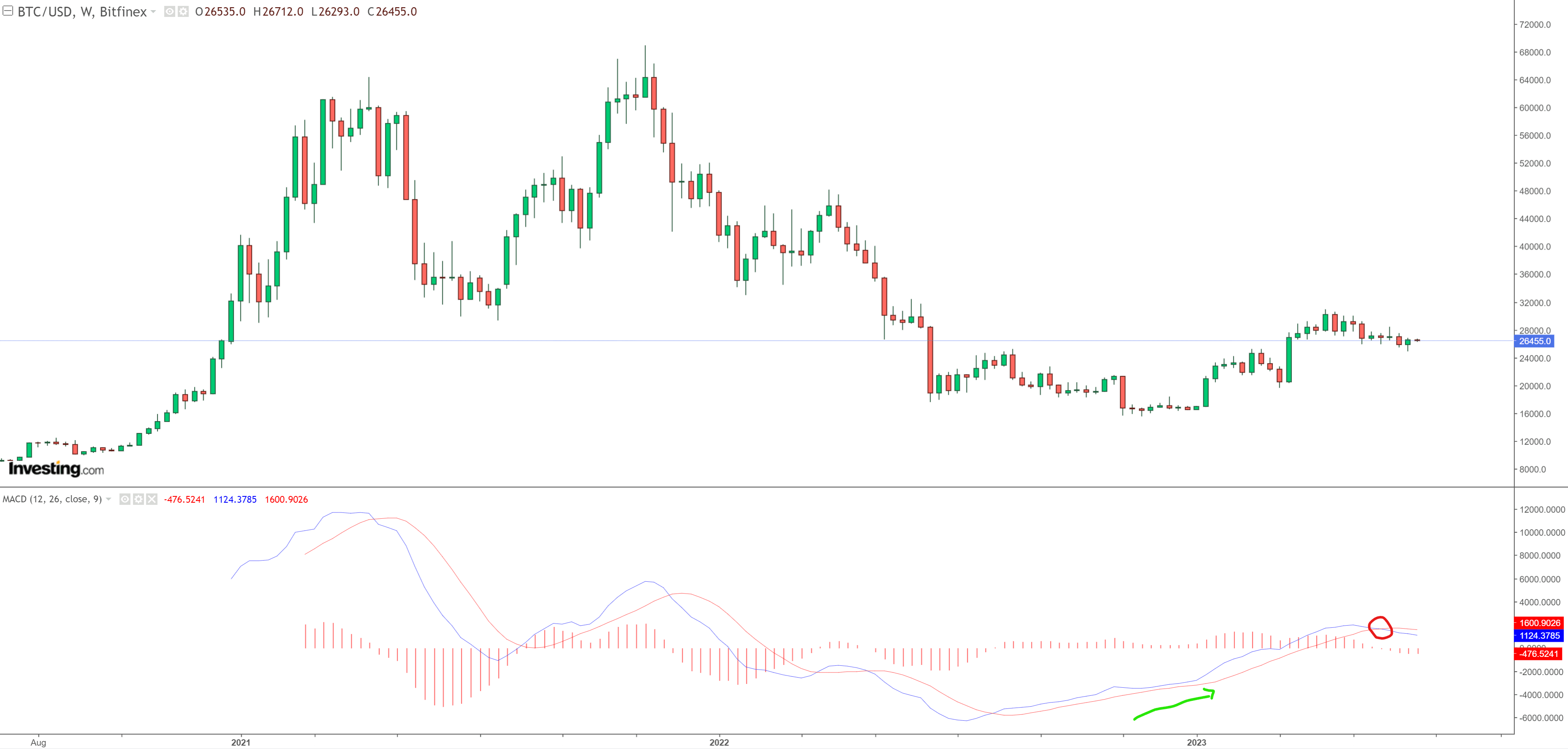Click the BTC/USD, W, Bitfinex title text
This screenshot has height=749, width=1568.
82,11
